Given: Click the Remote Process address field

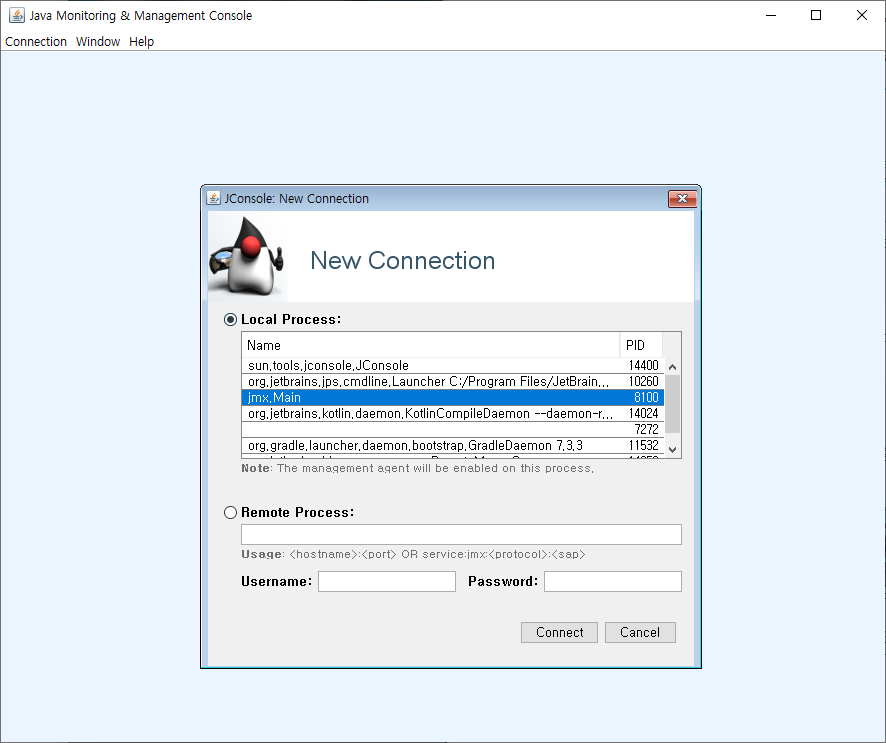Looking at the screenshot, I should (461, 534).
